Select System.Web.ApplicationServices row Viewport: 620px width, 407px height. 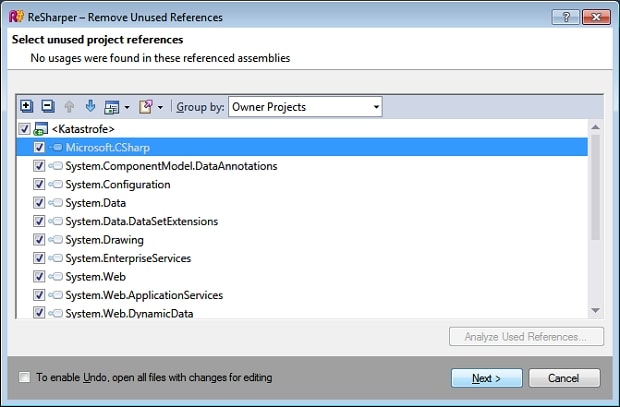coord(302,295)
